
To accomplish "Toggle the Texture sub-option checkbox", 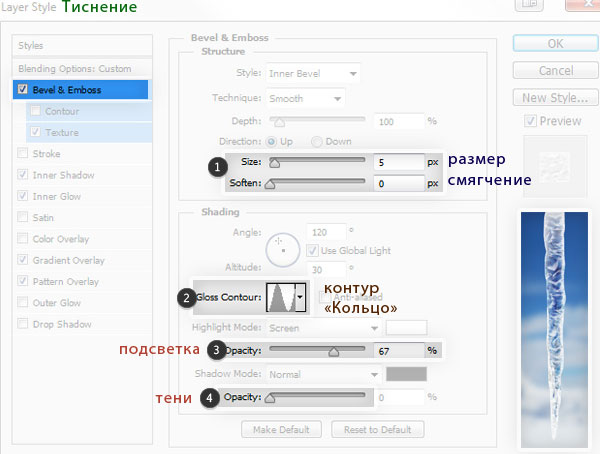I will (36, 132).
